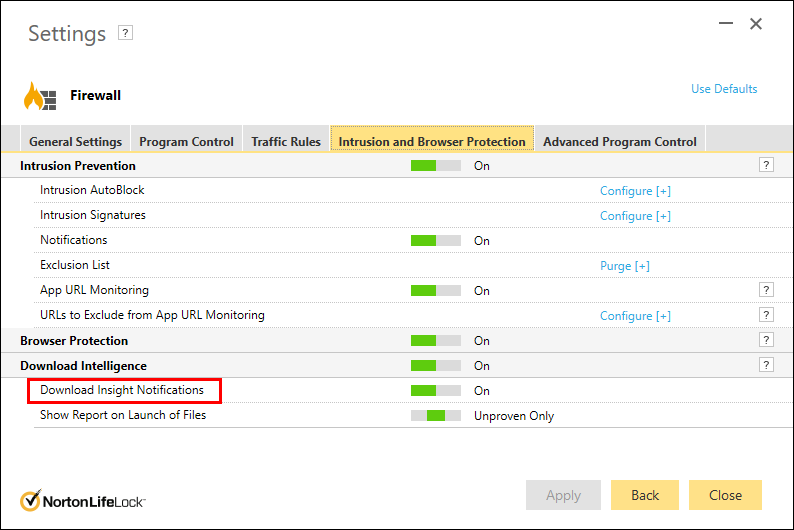
Task: Open help for Browser Protection
Action: click(766, 340)
